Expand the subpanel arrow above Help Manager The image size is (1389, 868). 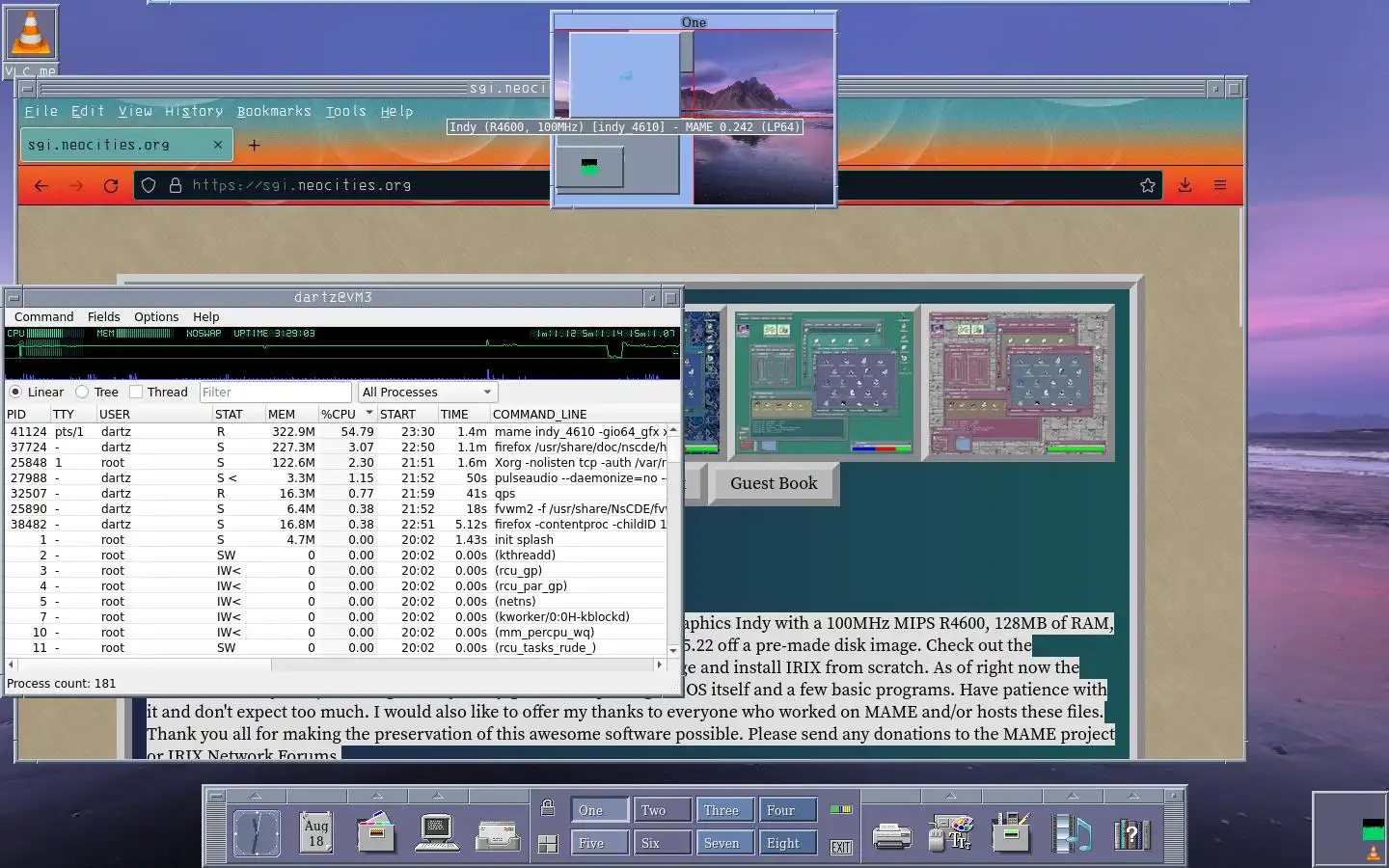click(x=1132, y=796)
